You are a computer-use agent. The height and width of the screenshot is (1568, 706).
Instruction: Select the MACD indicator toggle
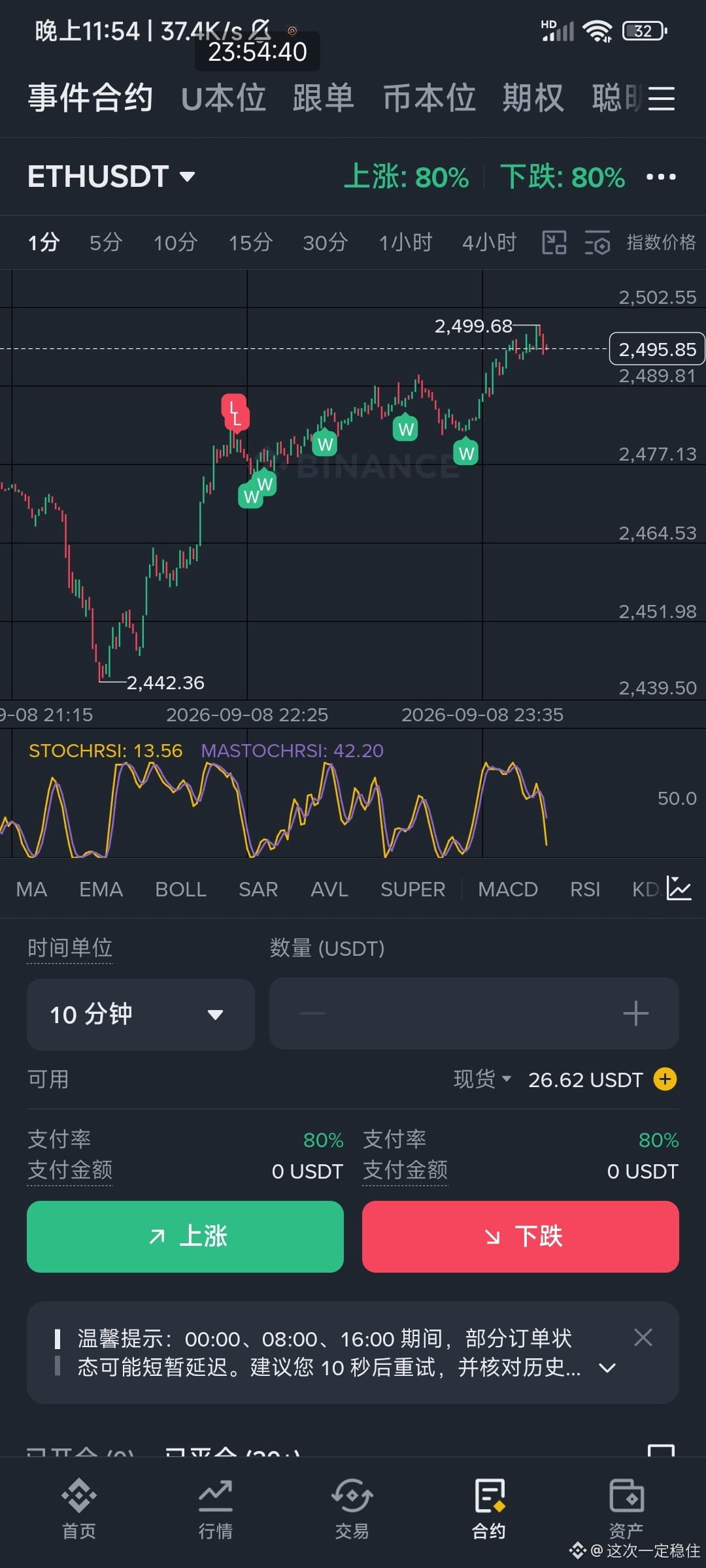coord(508,889)
